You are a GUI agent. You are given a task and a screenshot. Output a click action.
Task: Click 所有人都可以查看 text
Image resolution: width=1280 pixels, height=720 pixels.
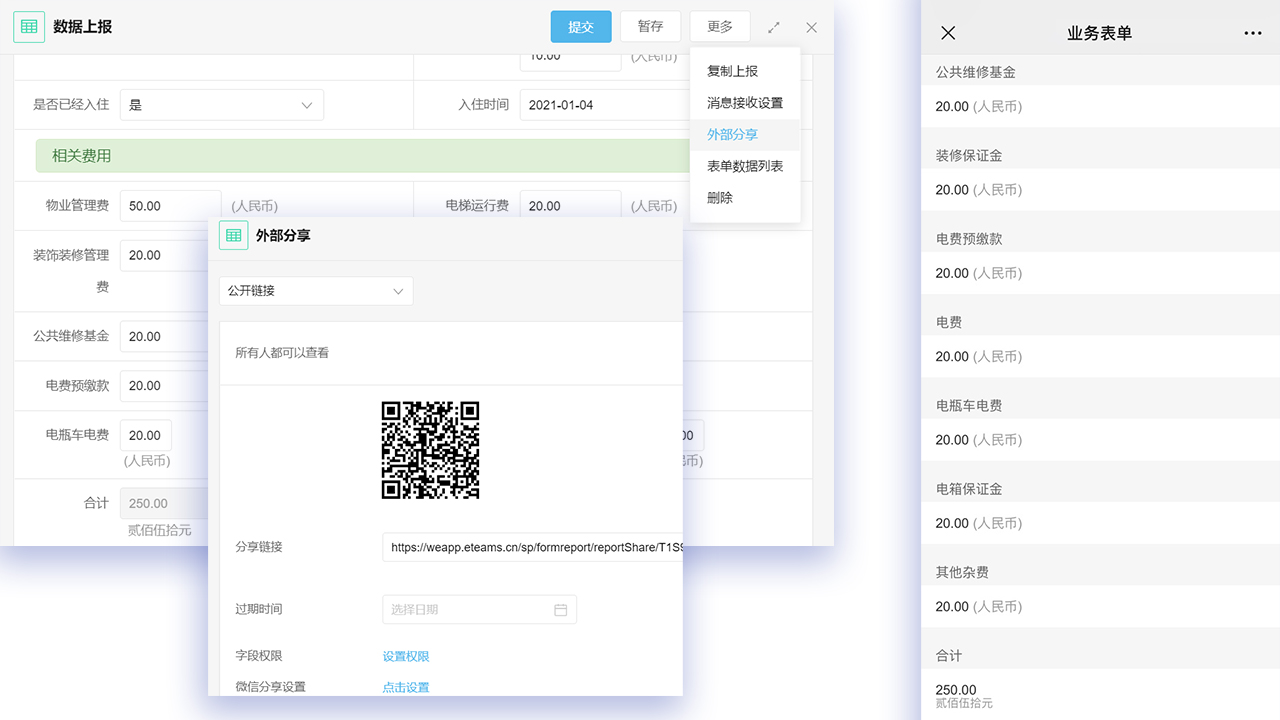282,353
